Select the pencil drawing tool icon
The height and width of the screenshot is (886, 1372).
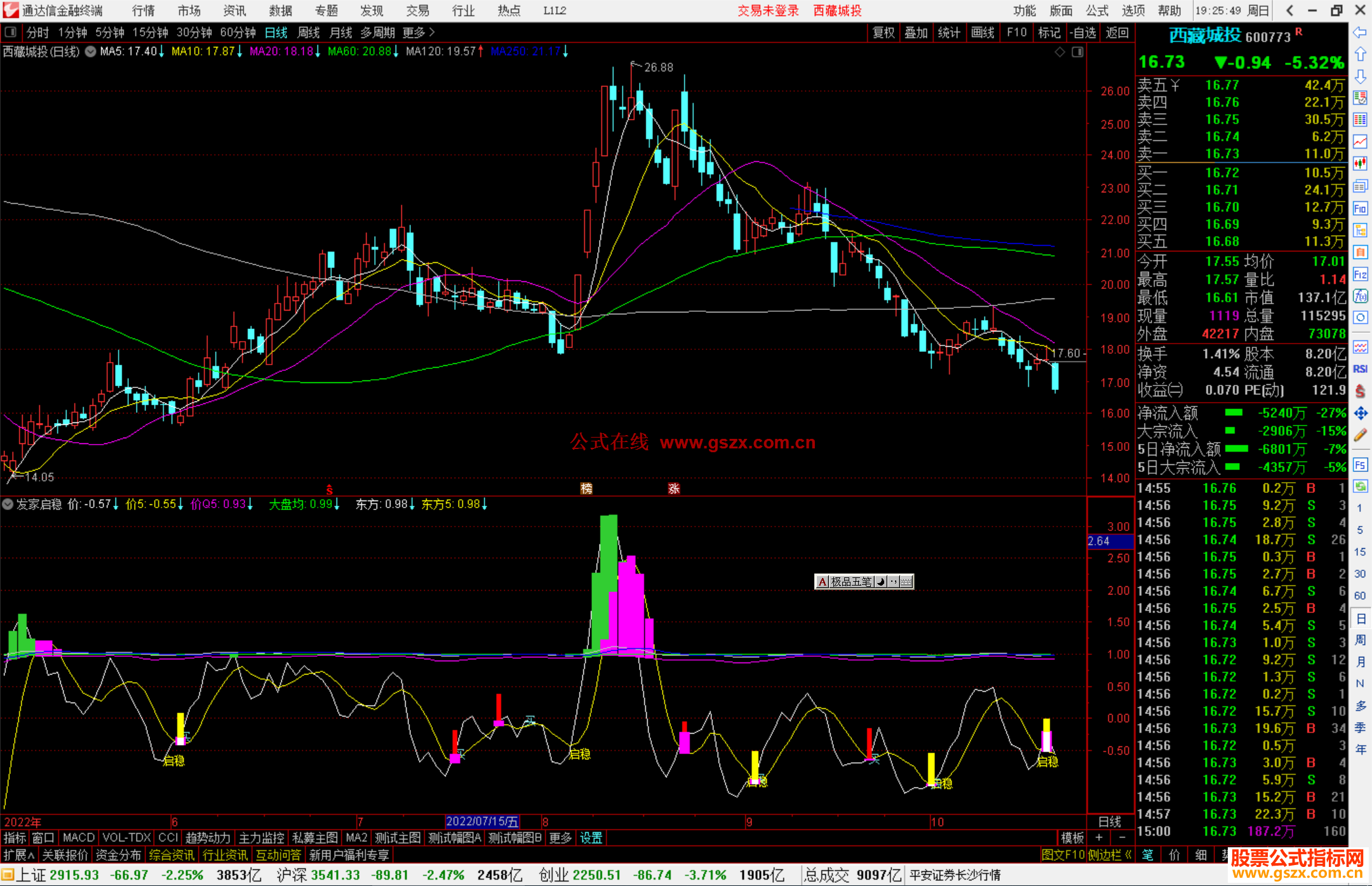point(1360,435)
